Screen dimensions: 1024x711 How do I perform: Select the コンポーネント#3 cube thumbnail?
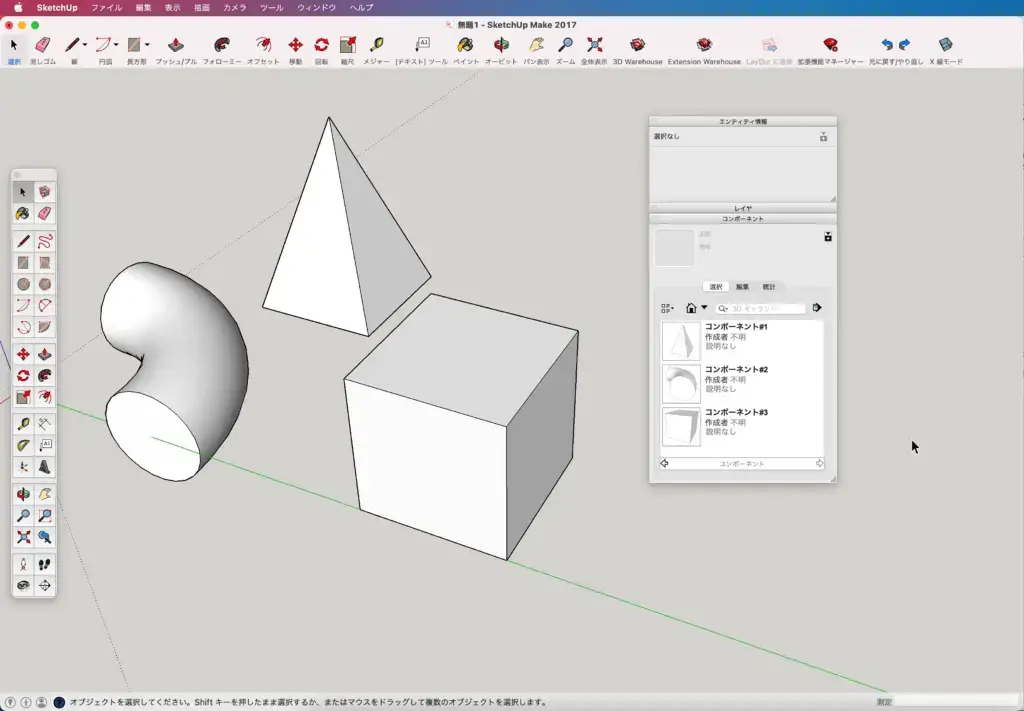(681, 427)
